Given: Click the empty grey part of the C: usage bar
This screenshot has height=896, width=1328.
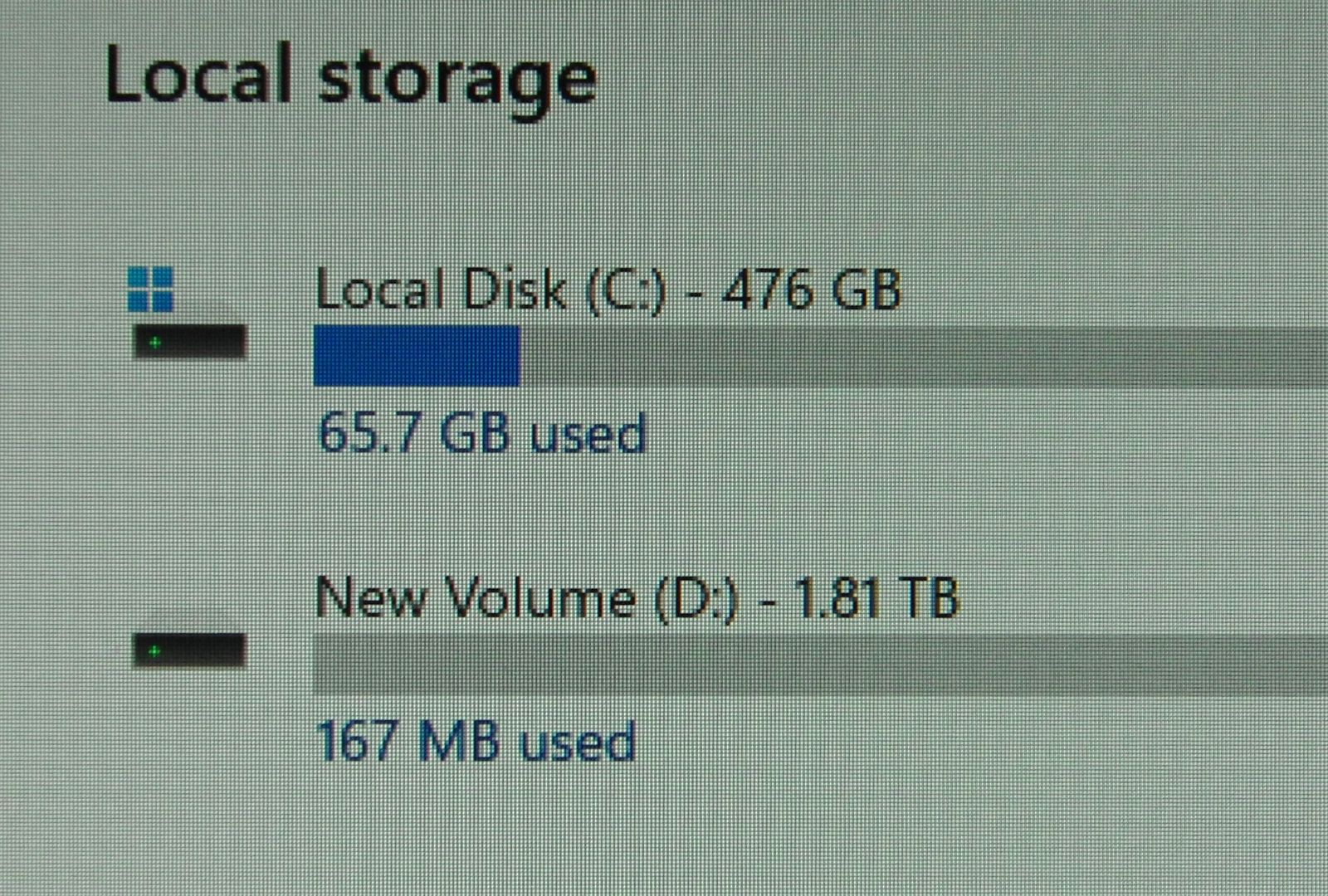Looking at the screenshot, I should point(913,355).
